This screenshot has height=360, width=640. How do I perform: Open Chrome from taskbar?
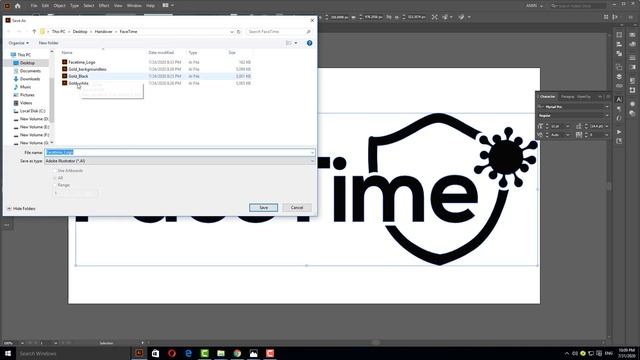[x=237, y=353]
